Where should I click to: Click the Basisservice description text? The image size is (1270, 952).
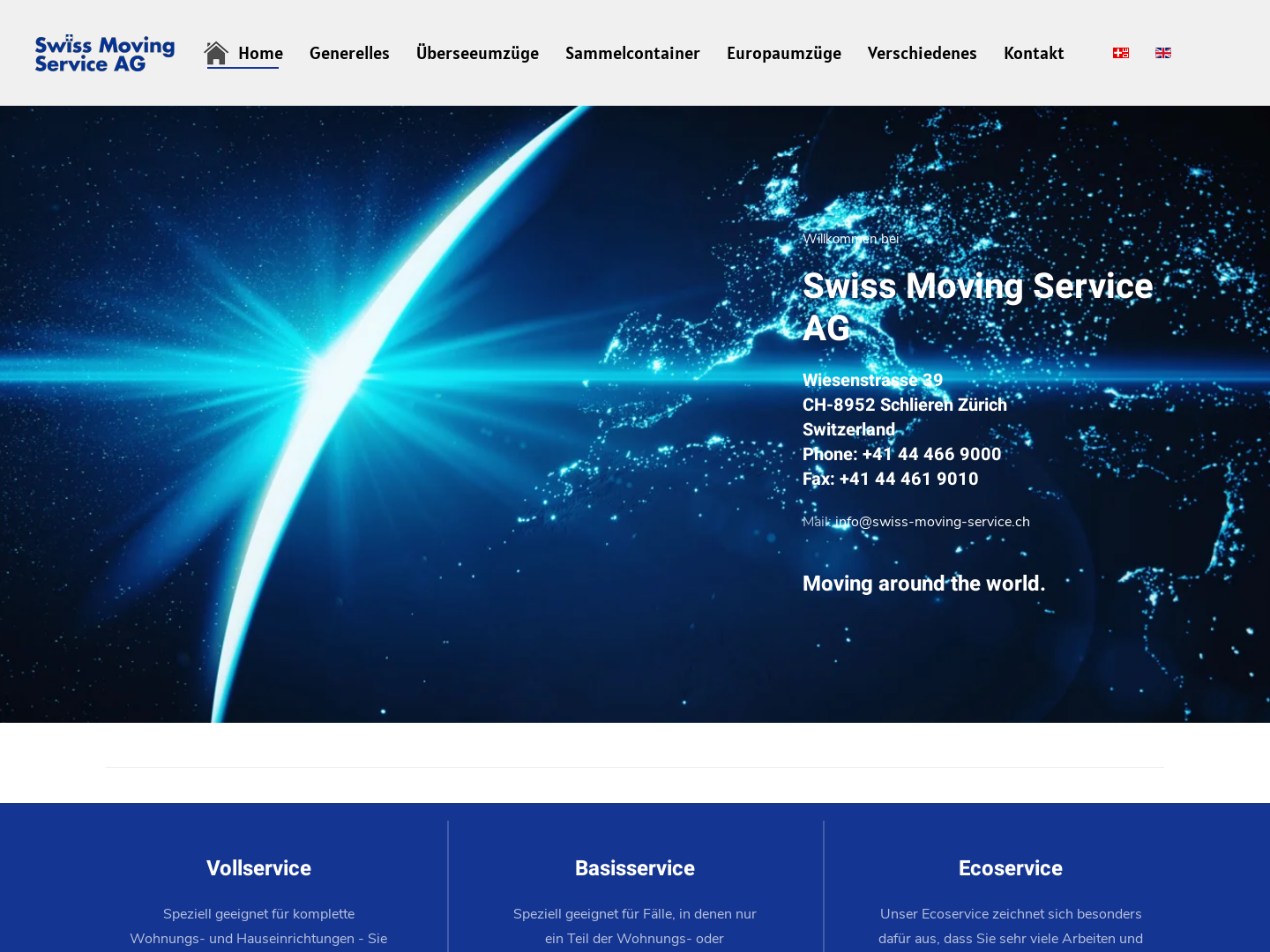tap(635, 927)
